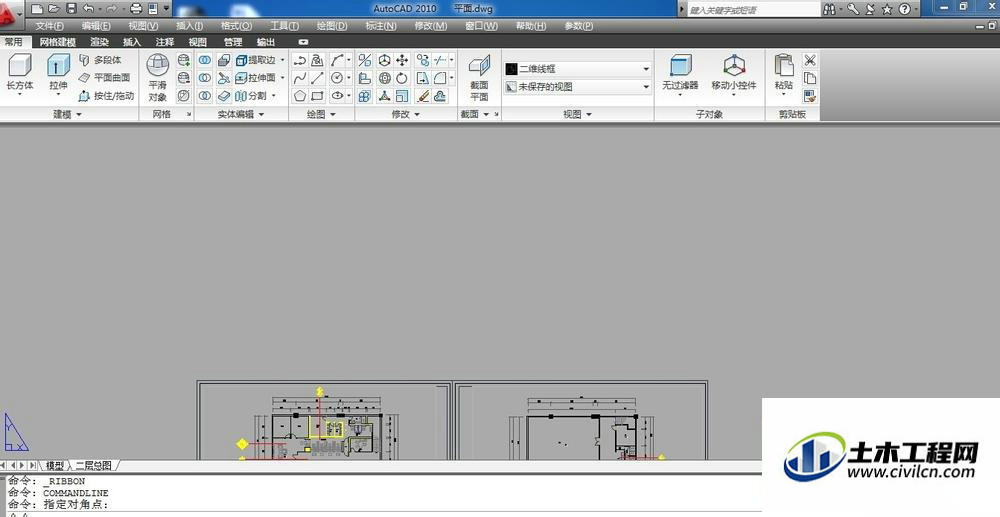Select the polyline tool in 绘图 panel
Viewport: 1000px width, 517px height.
pyautogui.click(x=300, y=60)
